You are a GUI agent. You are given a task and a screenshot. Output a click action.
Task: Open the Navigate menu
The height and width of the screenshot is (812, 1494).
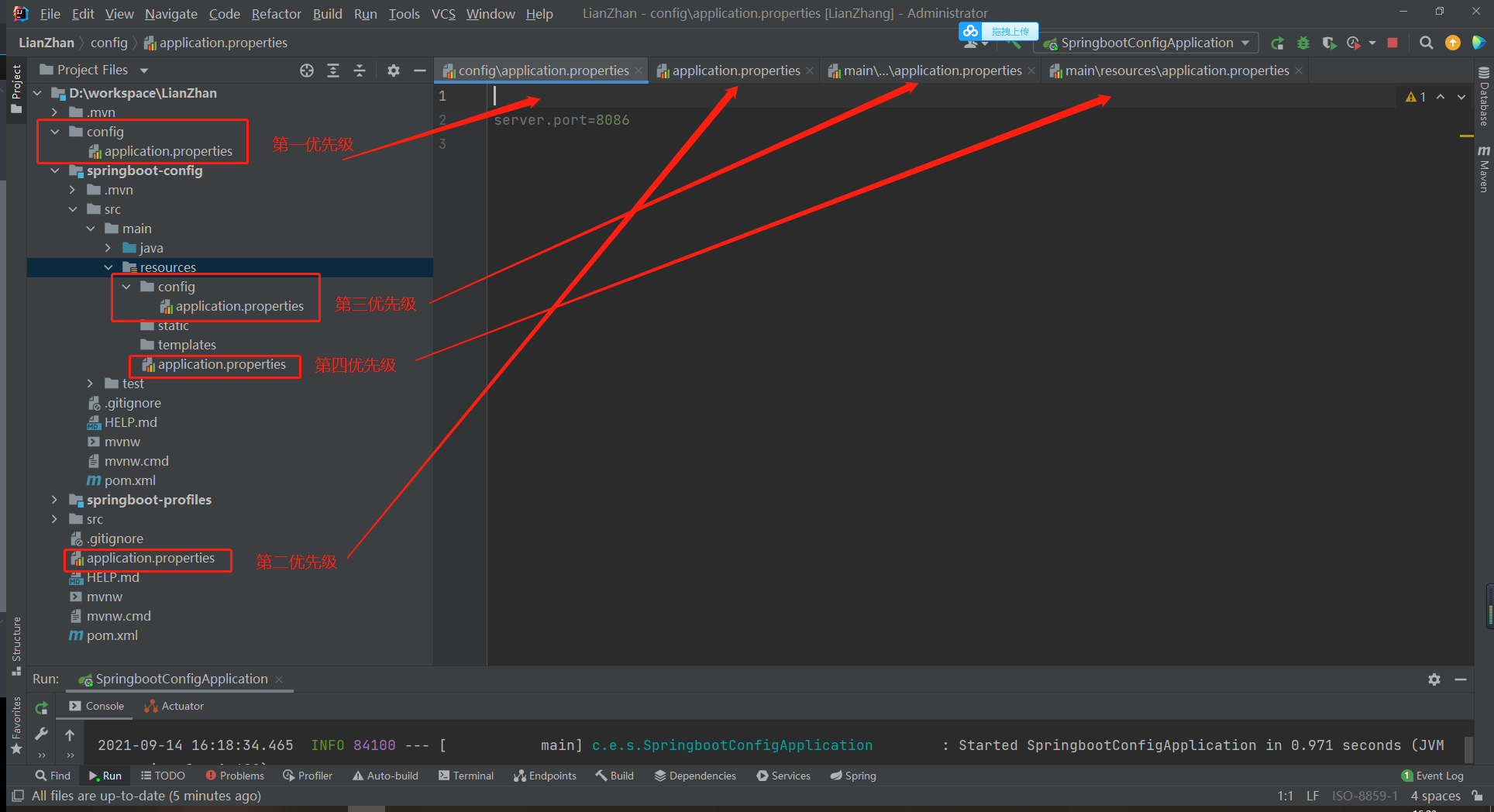pyautogui.click(x=171, y=14)
